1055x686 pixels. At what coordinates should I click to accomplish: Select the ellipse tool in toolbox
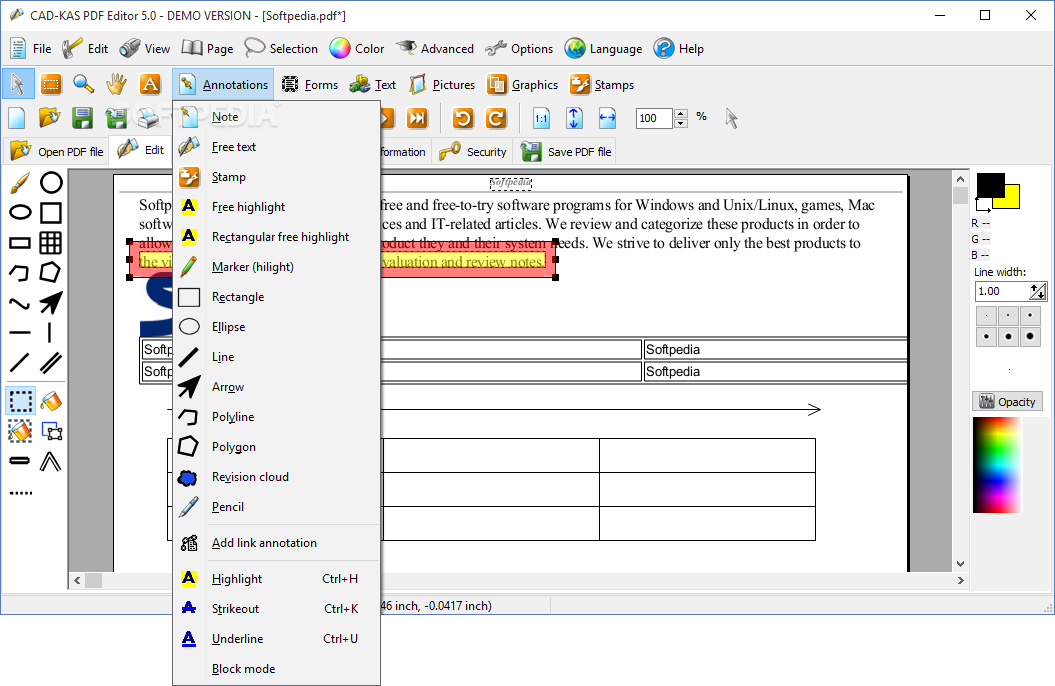coord(20,213)
